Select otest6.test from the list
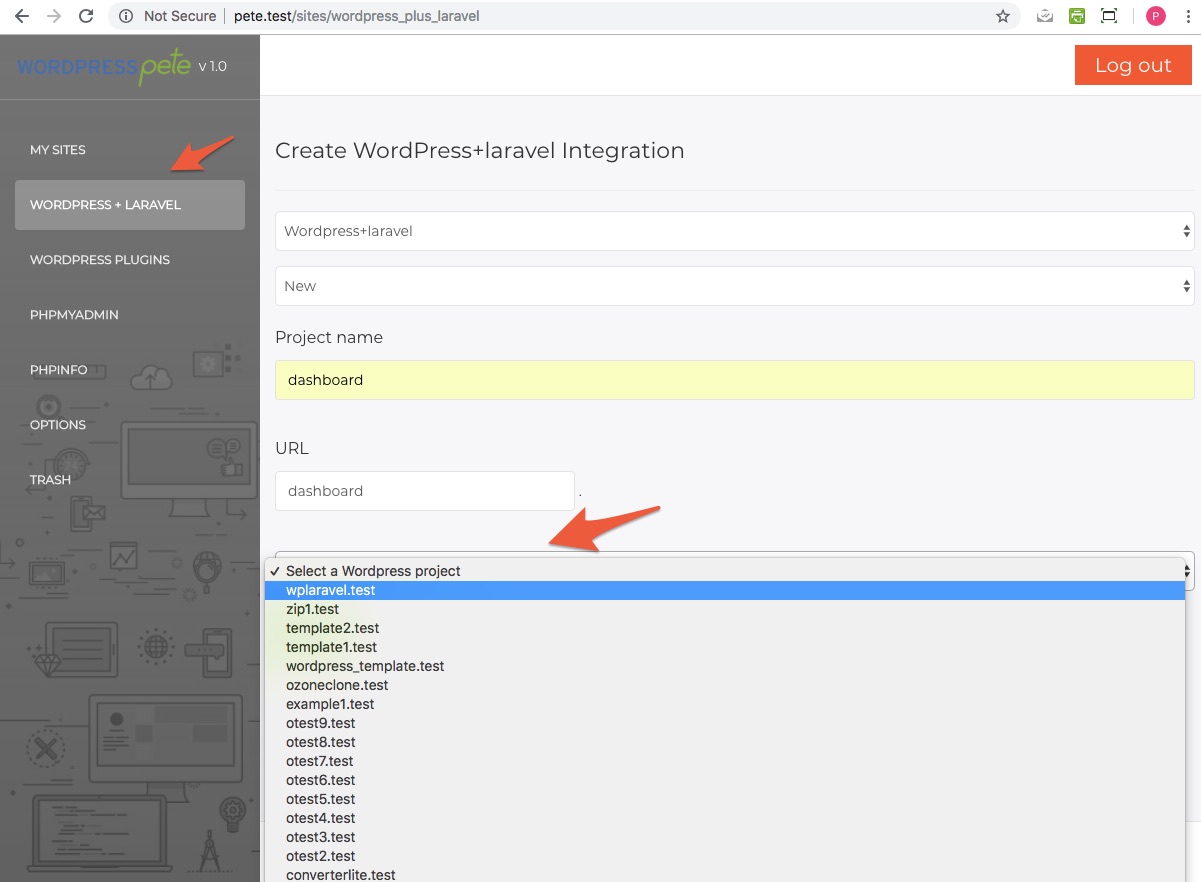The image size is (1201, 882). [725, 780]
